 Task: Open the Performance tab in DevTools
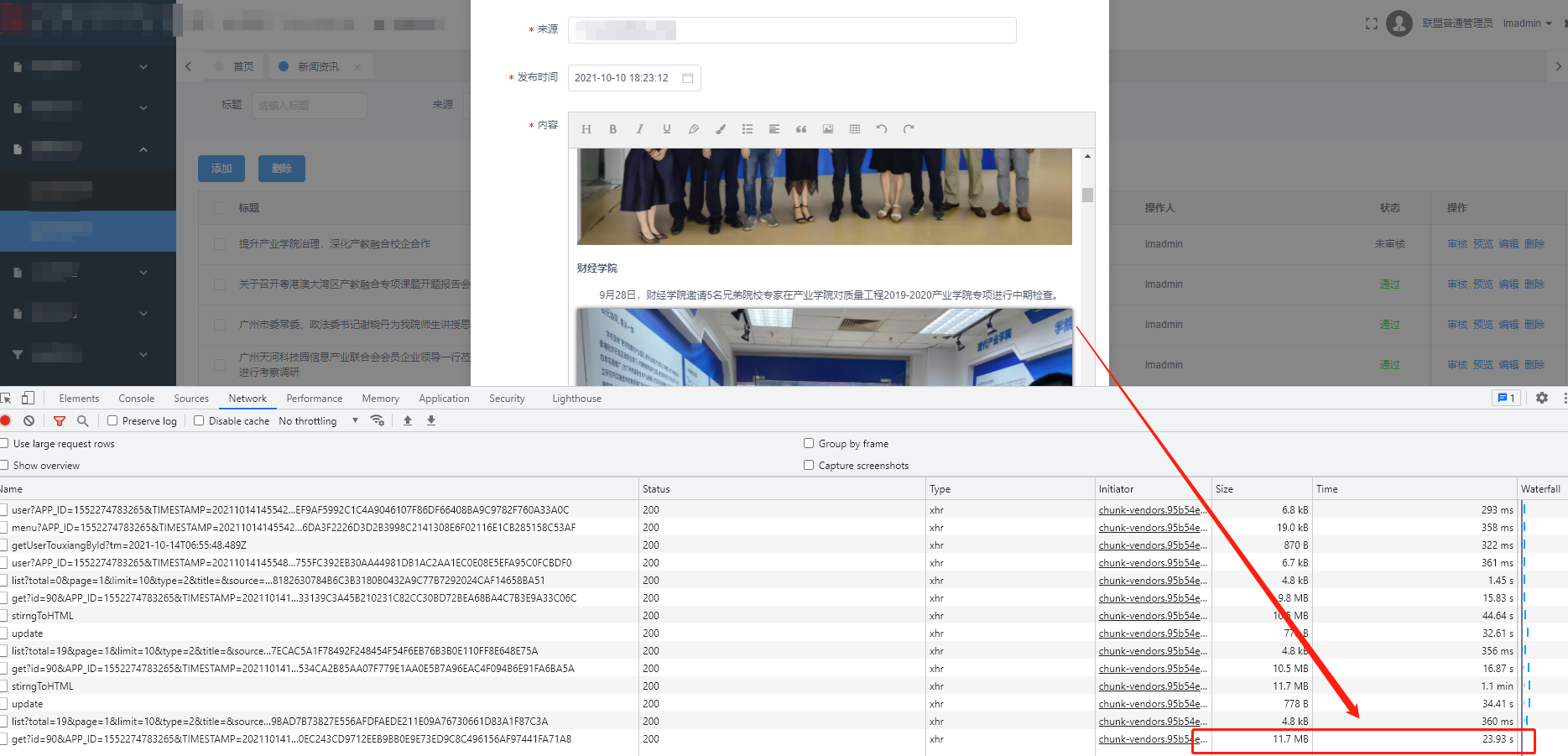[x=314, y=398]
